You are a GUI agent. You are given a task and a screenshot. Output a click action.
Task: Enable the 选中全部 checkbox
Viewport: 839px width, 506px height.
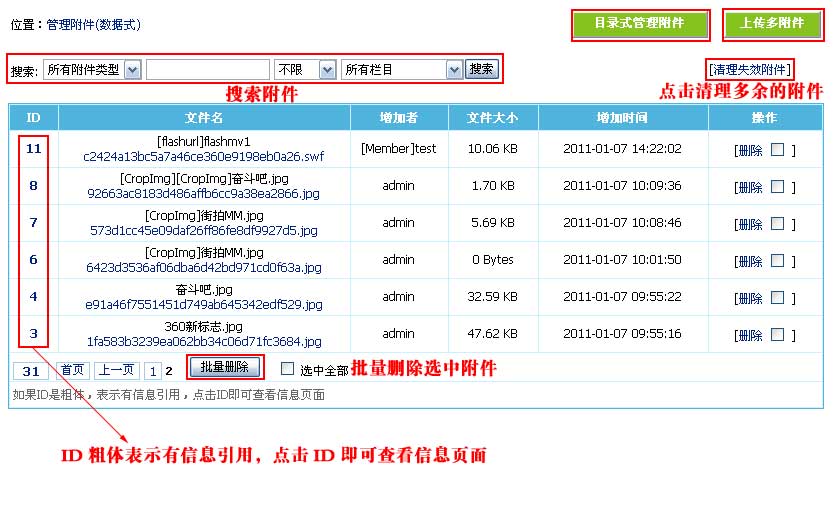tap(288, 368)
